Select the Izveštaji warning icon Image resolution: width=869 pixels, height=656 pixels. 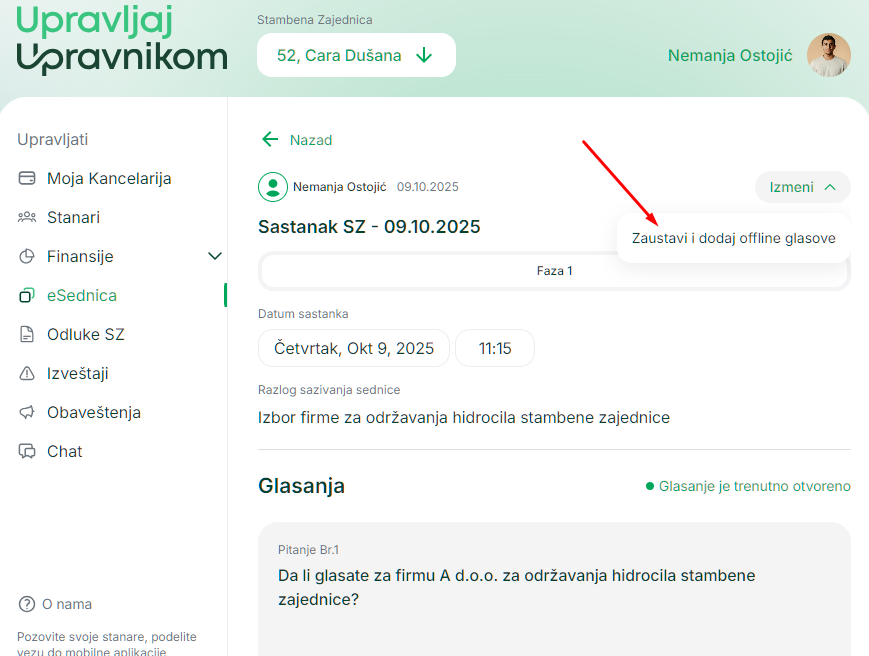(29, 373)
